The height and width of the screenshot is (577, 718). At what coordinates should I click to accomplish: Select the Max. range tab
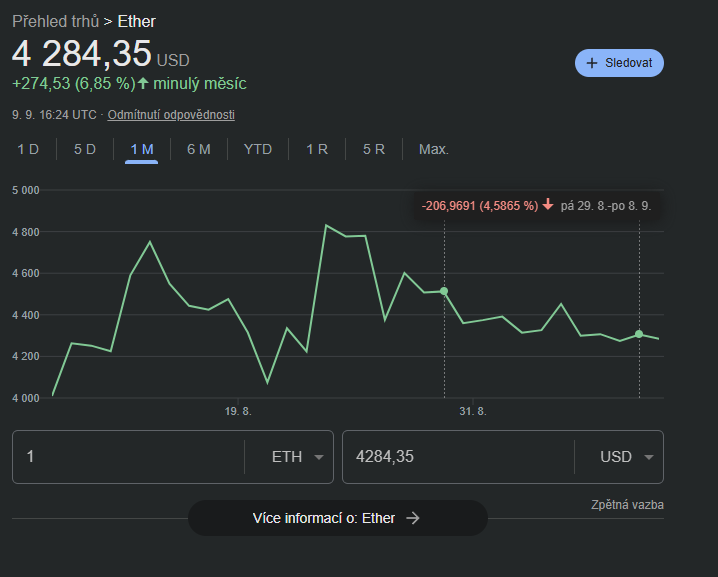point(434,149)
